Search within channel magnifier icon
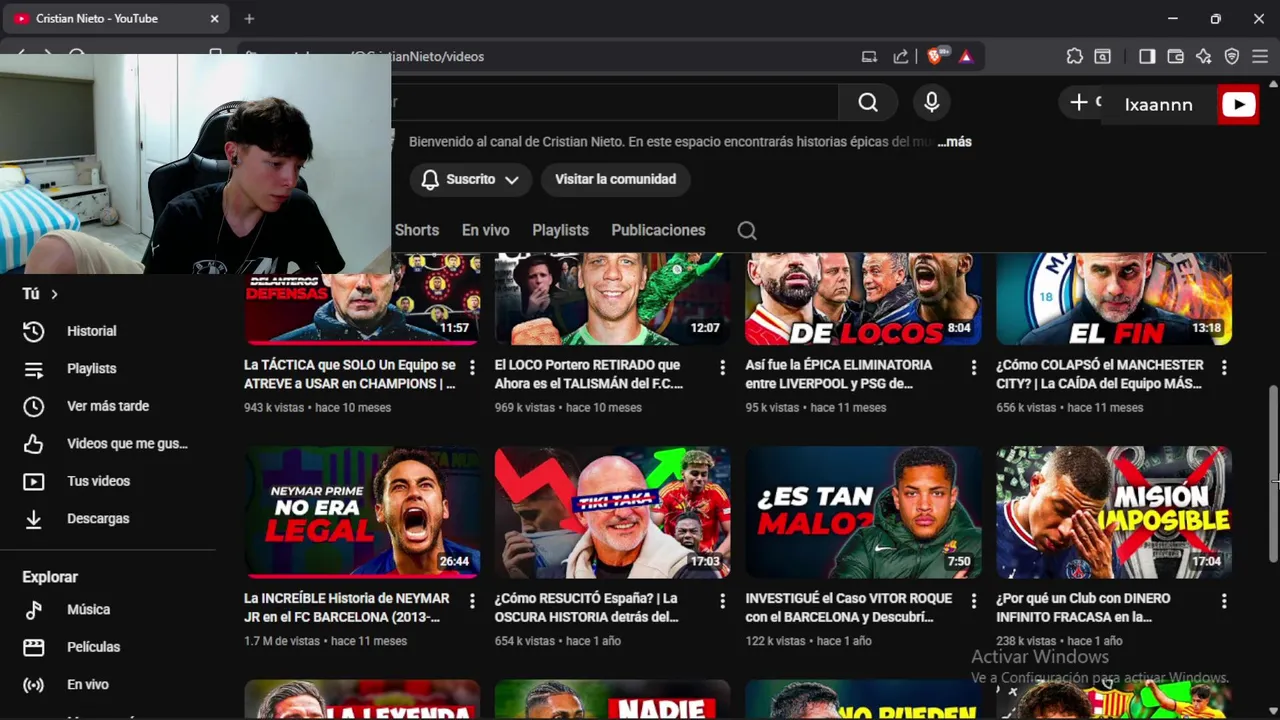 pyautogui.click(x=747, y=231)
